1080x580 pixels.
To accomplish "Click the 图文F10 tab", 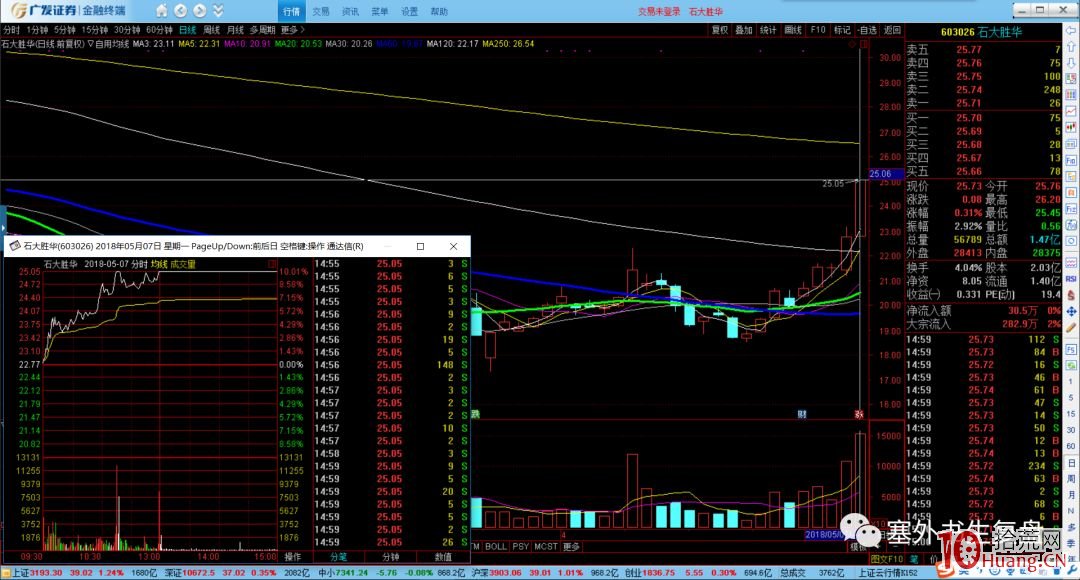I will tap(887, 559).
